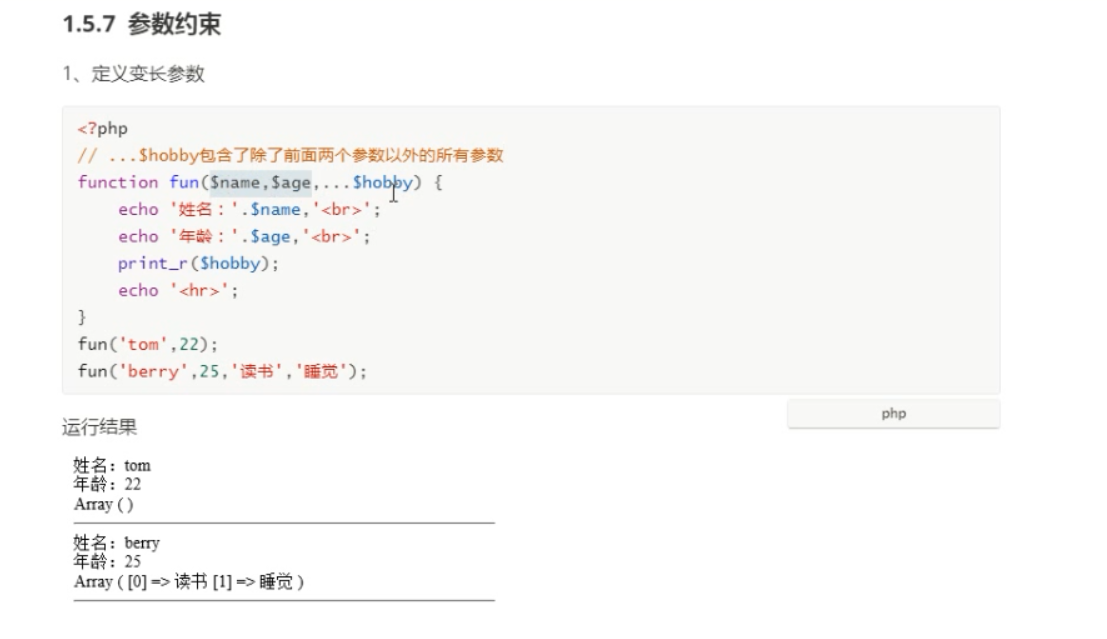
Task: Click the "function" keyword in the code
Action: coord(118,182)
